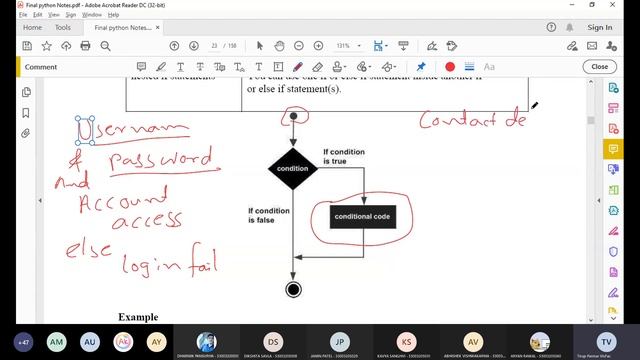Add a sticky note comment

[x=141, y=67]
